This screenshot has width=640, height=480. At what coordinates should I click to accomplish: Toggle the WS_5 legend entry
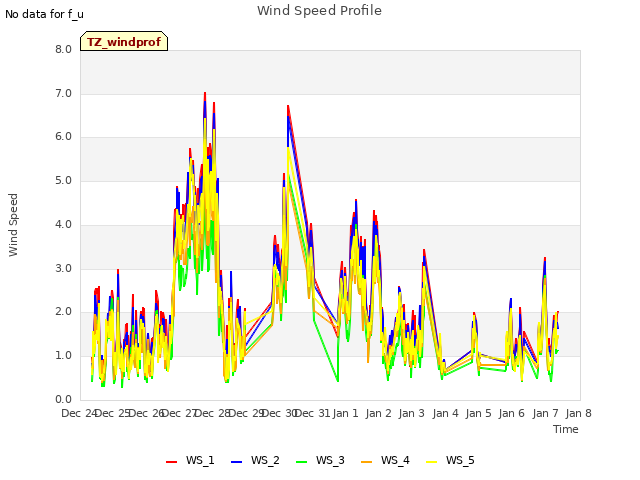point(450,460)
